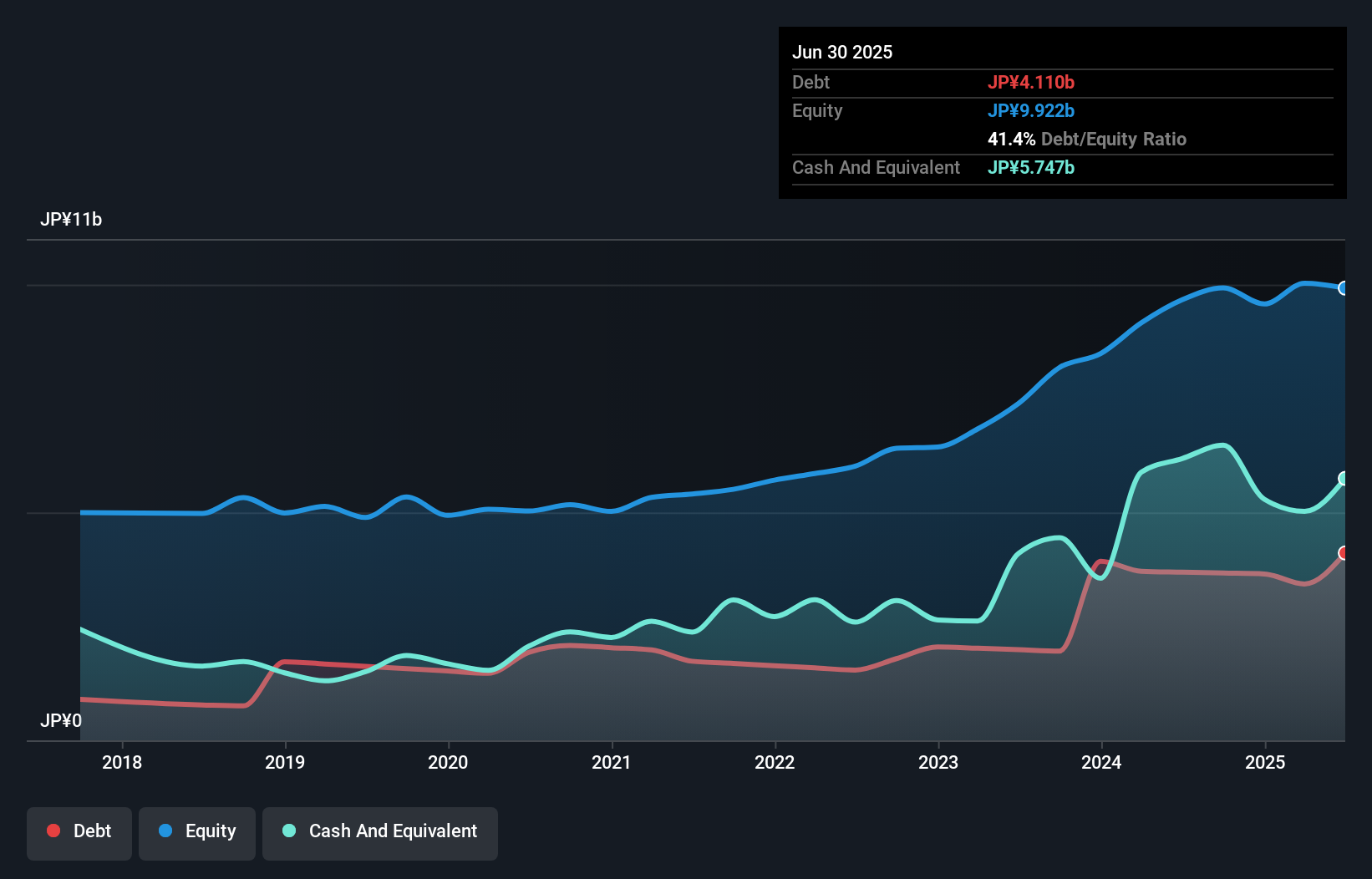Image resolution: width=1372 pixels, height=879 pixels.
Task: Open details for the Debt/Equity Ratio row
Action: point(1087,140)
